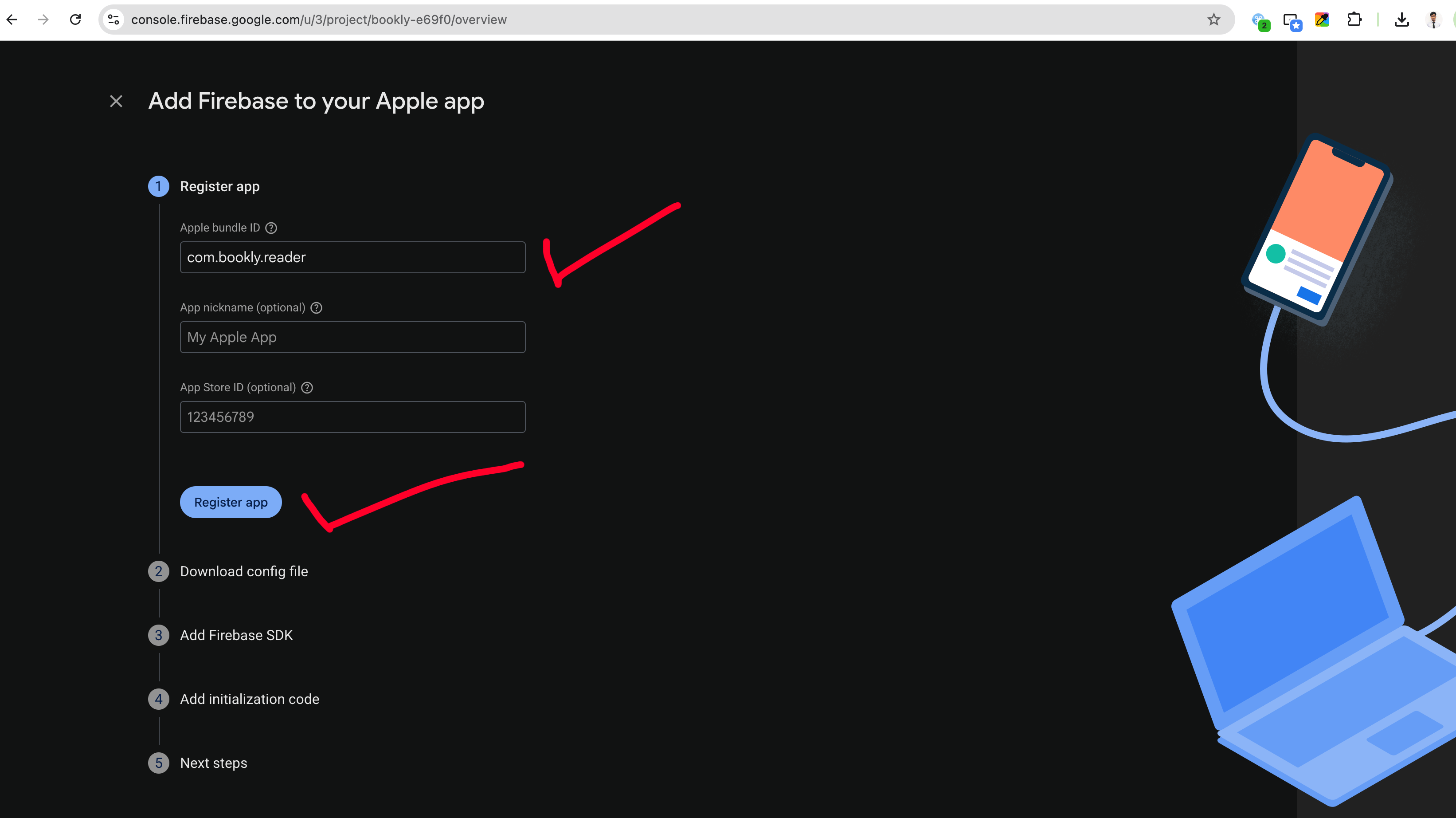1456x818 pixels.
Task: Click the step 1 Register app heading
Action: point(220,187)
